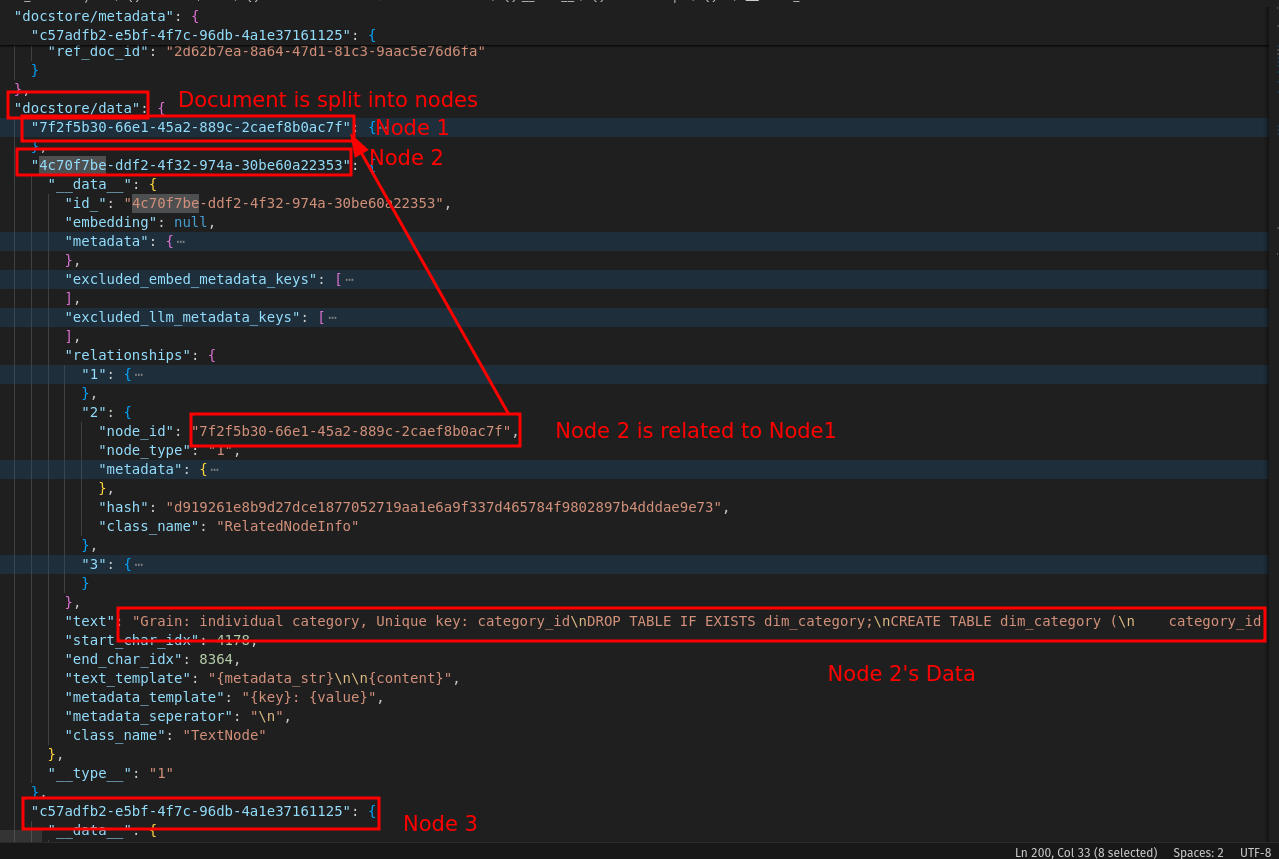
Task: Unfold the collapsed relationships "3" object
Action: point(139,564)
